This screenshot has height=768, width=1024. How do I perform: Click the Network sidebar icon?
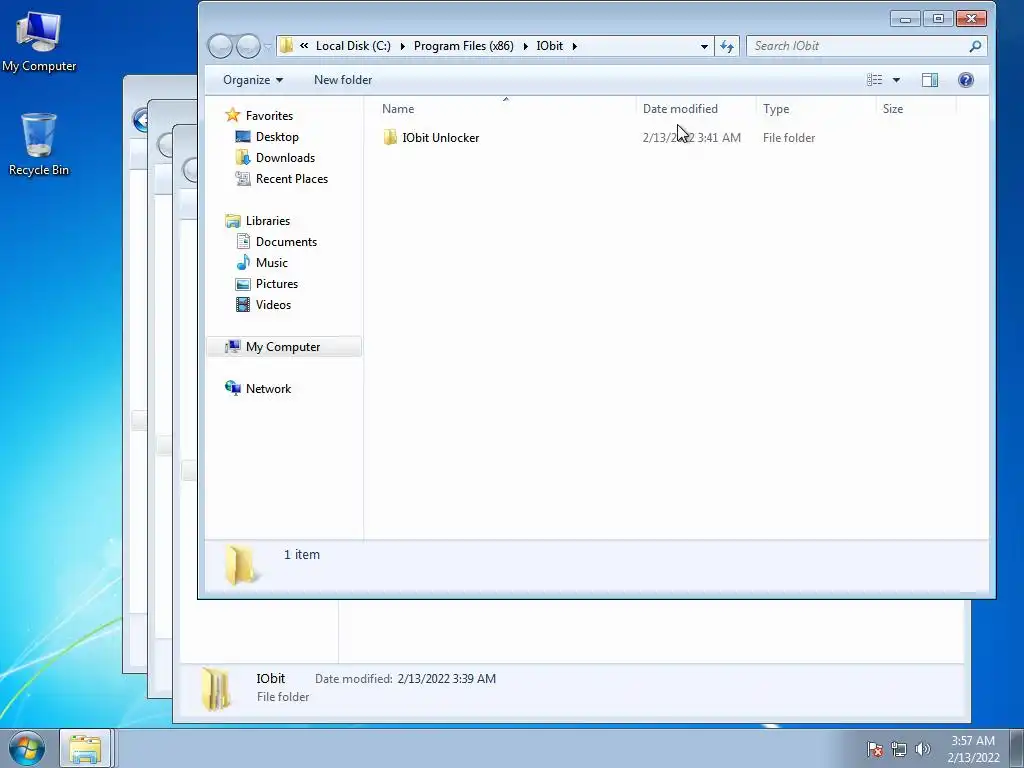[232, 389]
